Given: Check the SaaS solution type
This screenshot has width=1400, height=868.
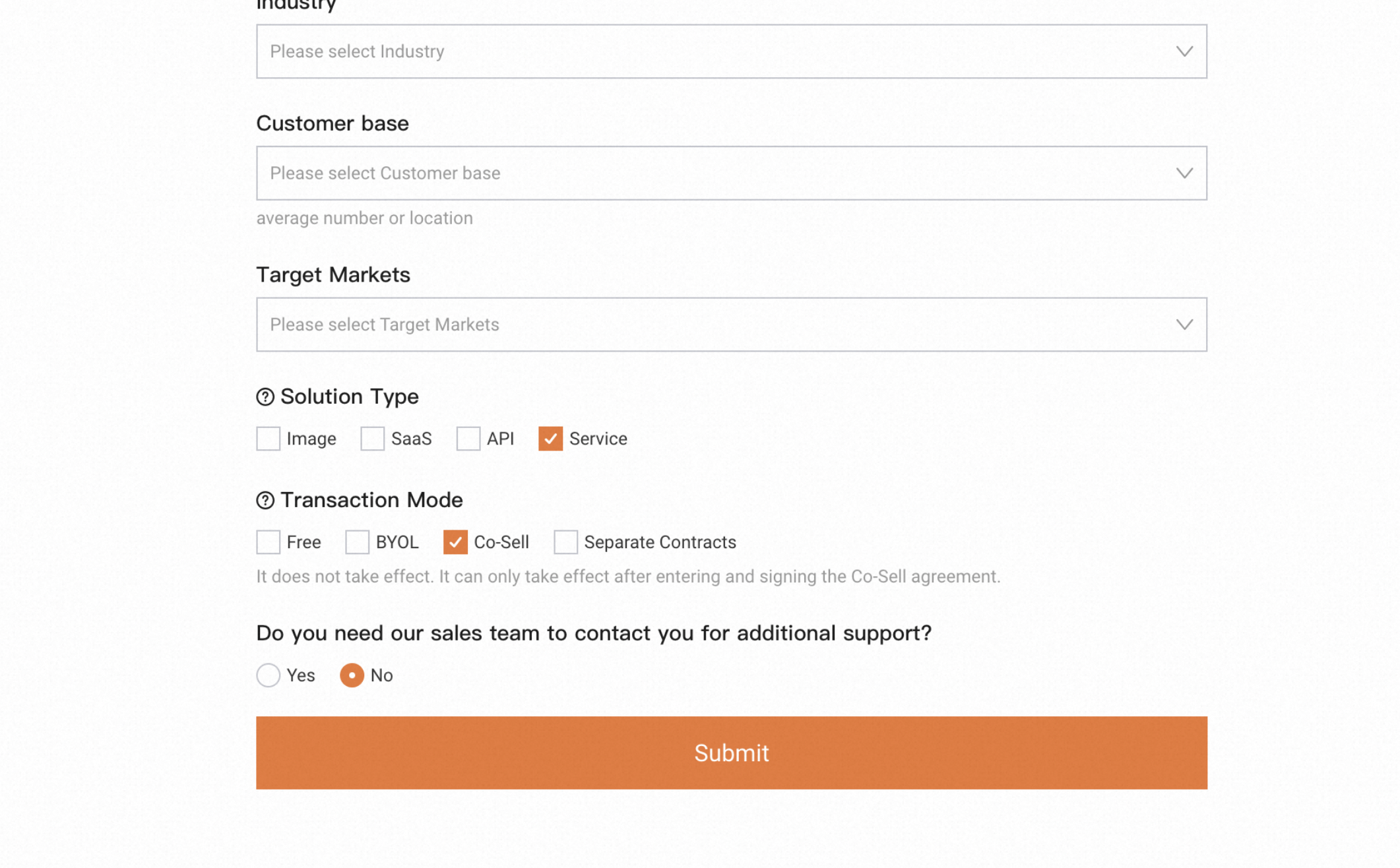Looking at the screenshot, I should point(372,439).
